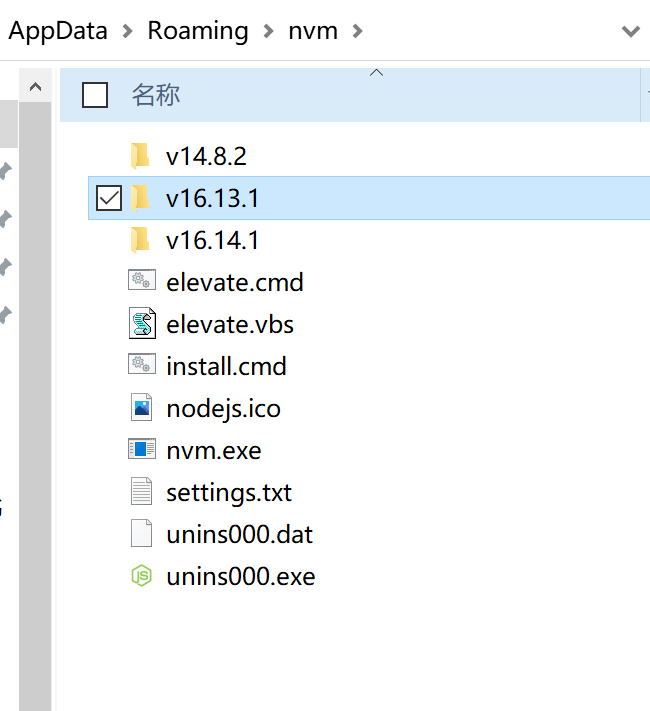This screenshot has width=650, height=711.
Task: Click nvm in the address breadcrumb
Action: click(x=313, y=31)
